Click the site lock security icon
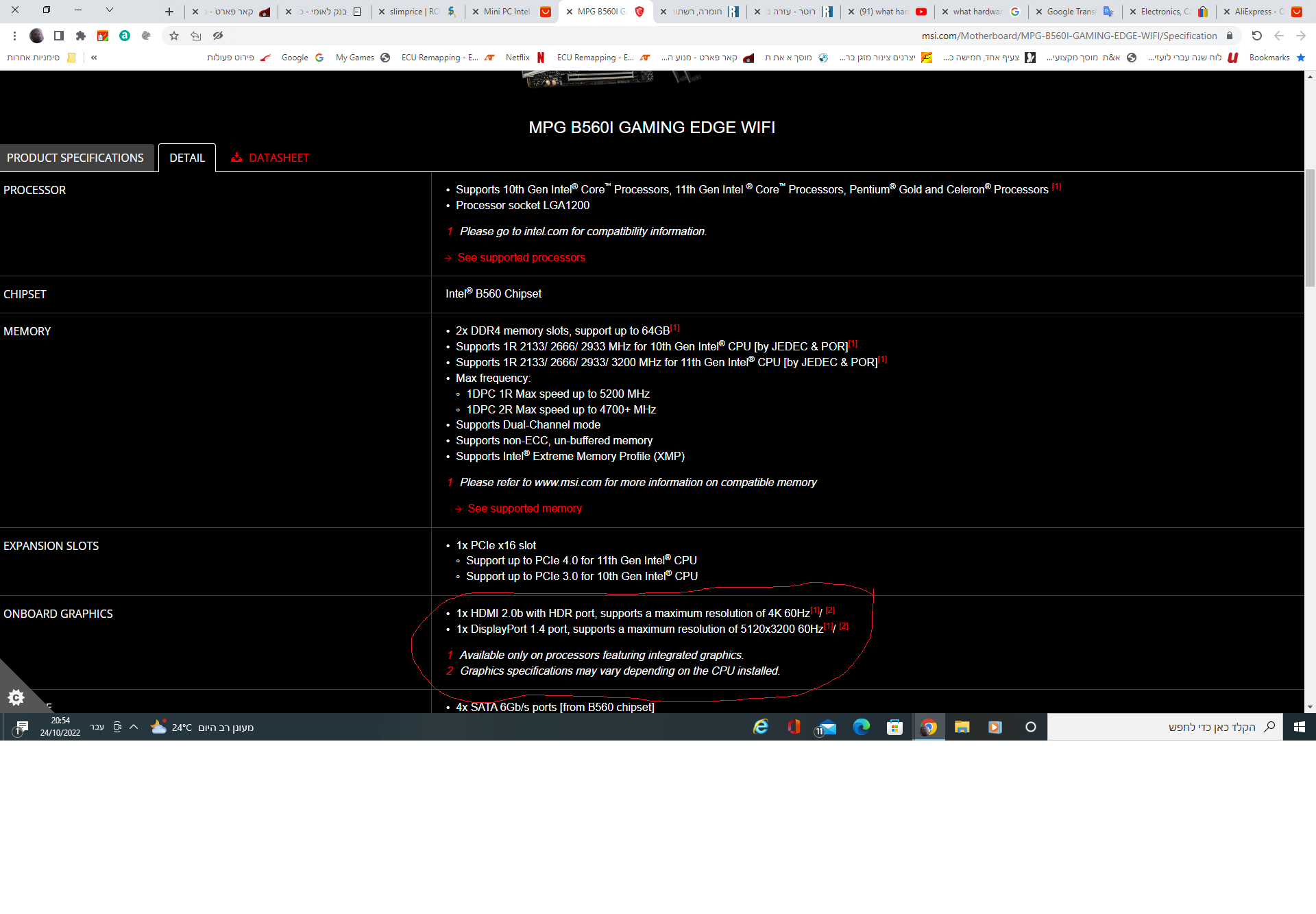1316x914 pixels. point(1230,36)
